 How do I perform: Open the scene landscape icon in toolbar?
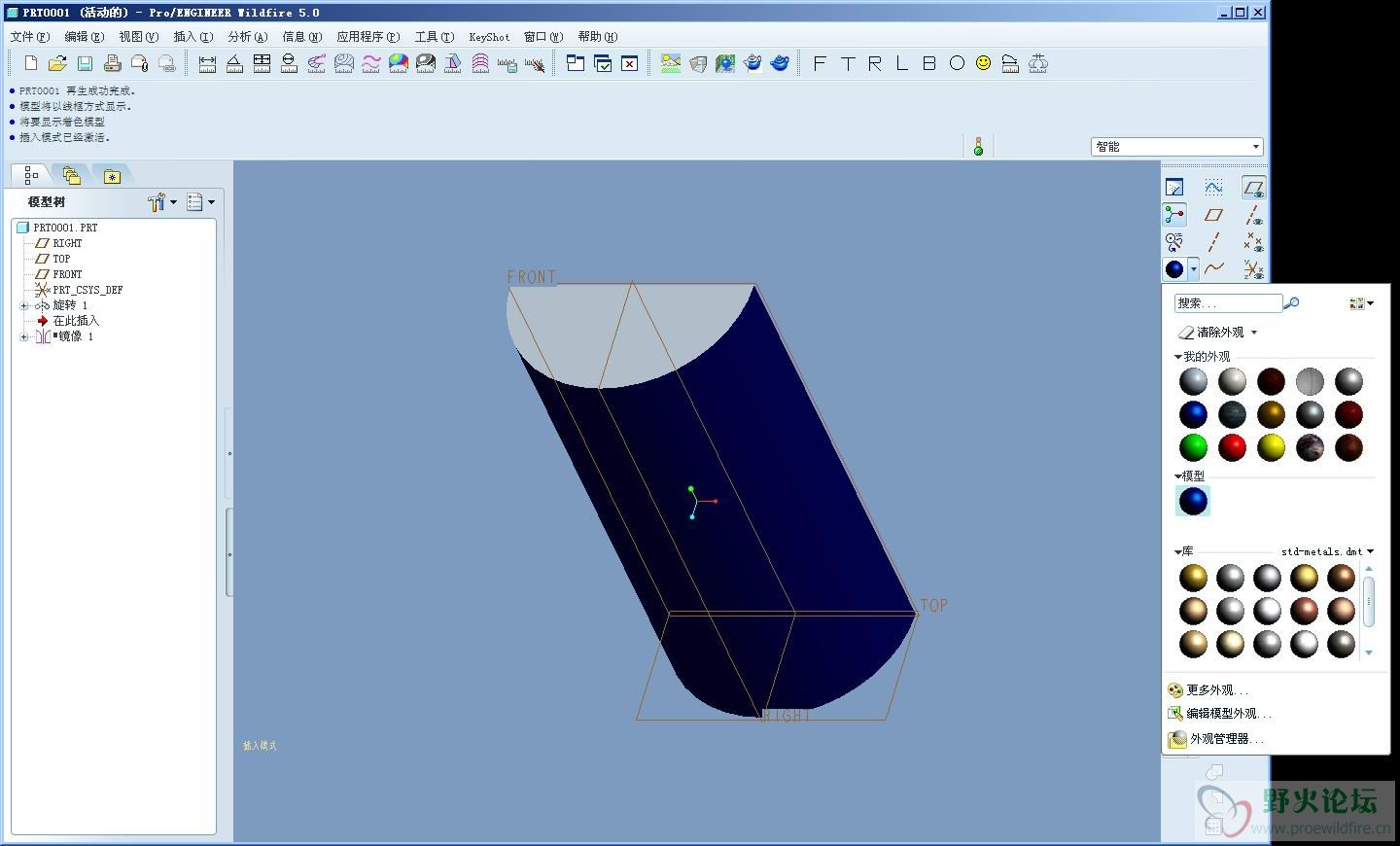[671, 63]
